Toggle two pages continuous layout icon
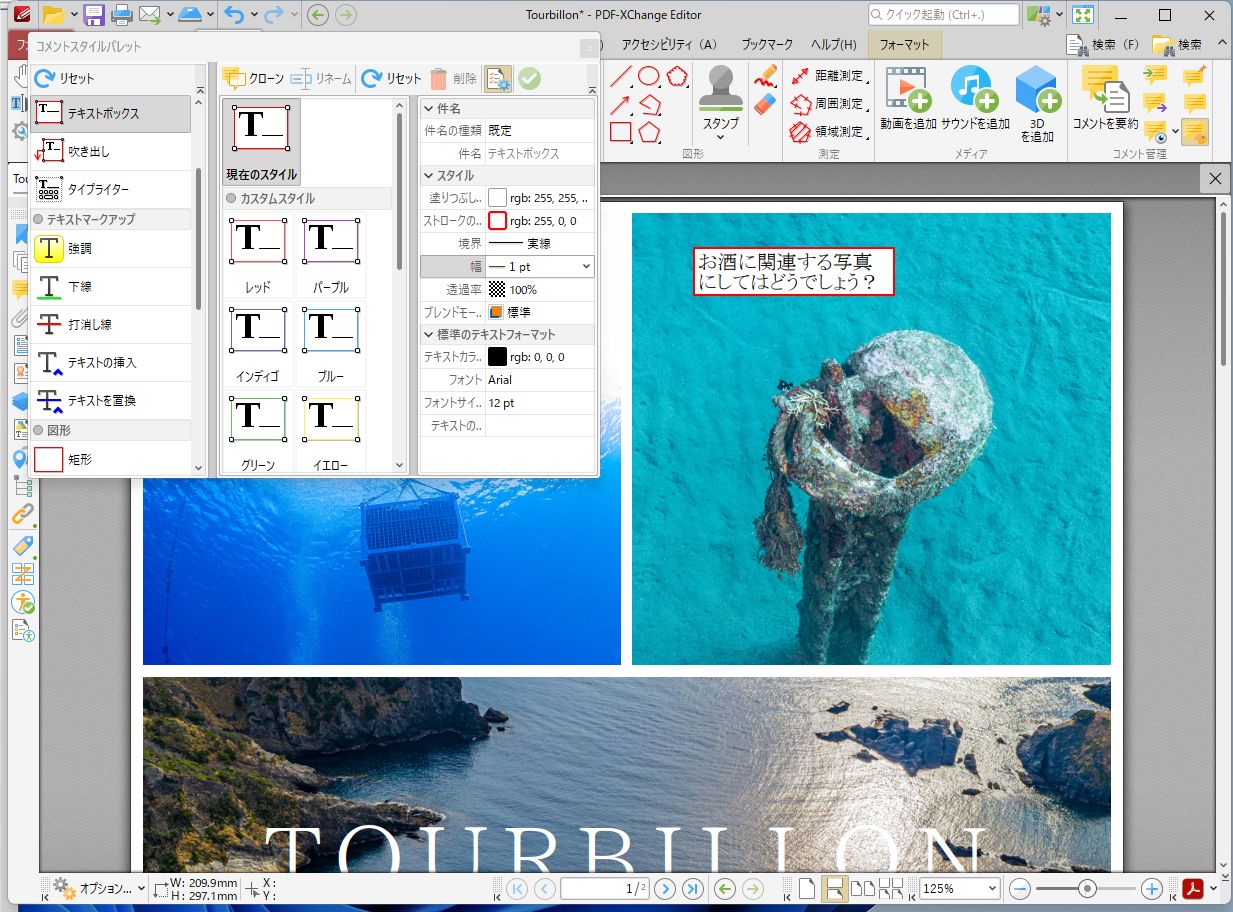 pyautogui.click(x=891, y=888)
